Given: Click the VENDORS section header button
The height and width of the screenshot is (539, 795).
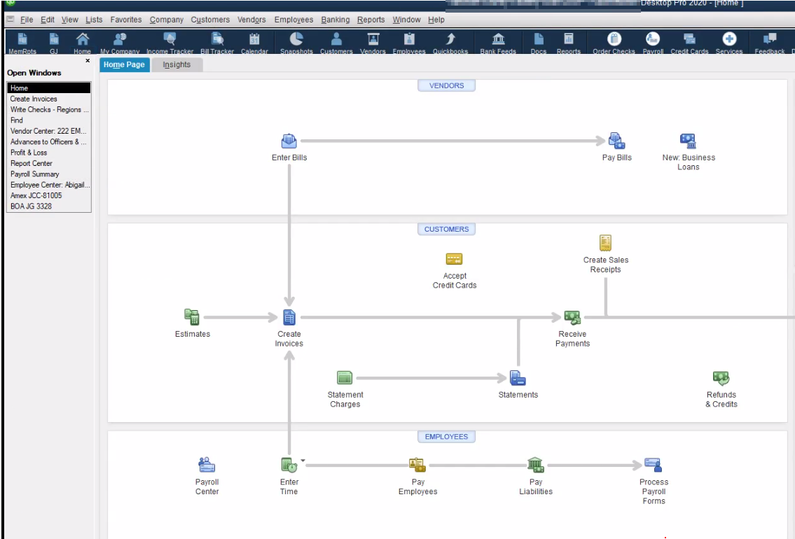Looking at the screenshot, I should [446, 86].
